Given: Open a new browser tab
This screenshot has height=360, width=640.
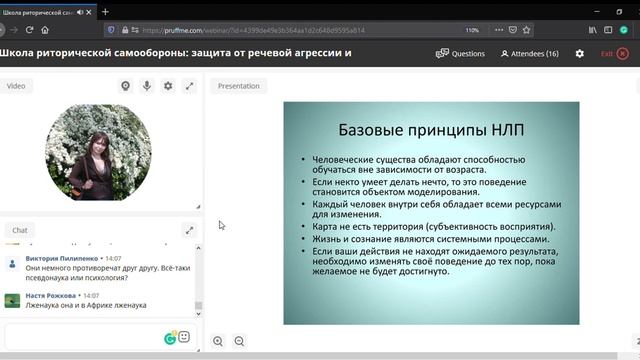Looking at the screenshot, I should (x=105, y=12).
